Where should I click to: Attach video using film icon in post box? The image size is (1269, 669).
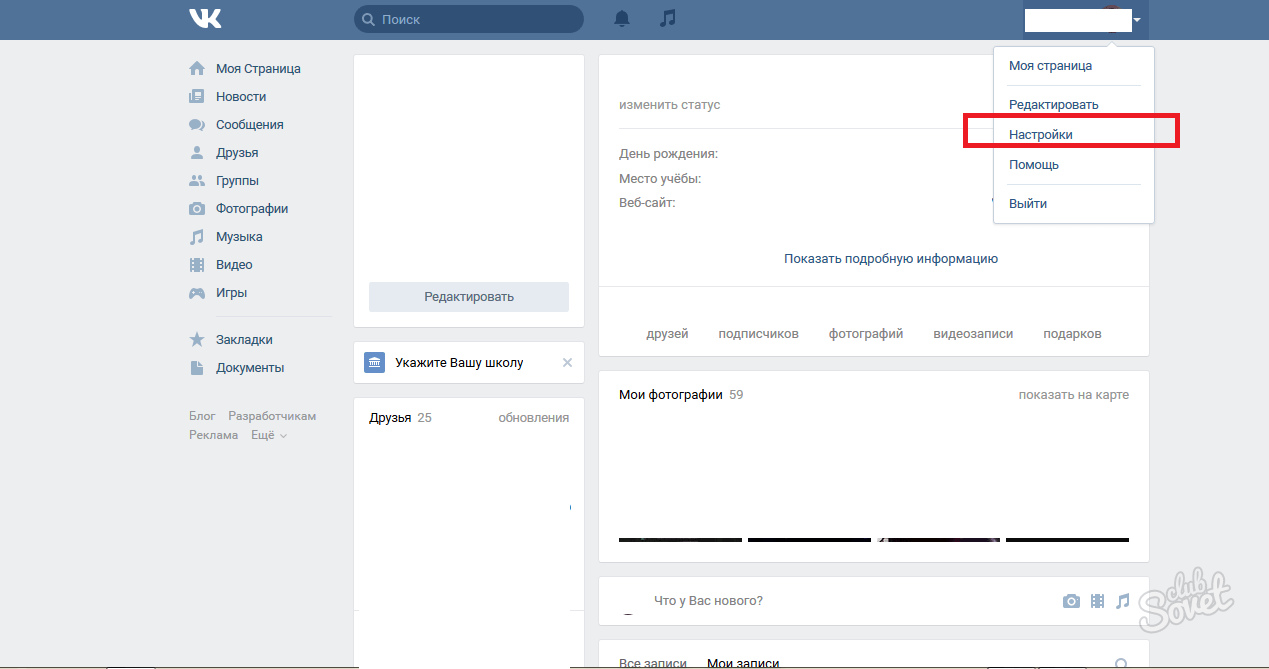(x=1098, y=601)
